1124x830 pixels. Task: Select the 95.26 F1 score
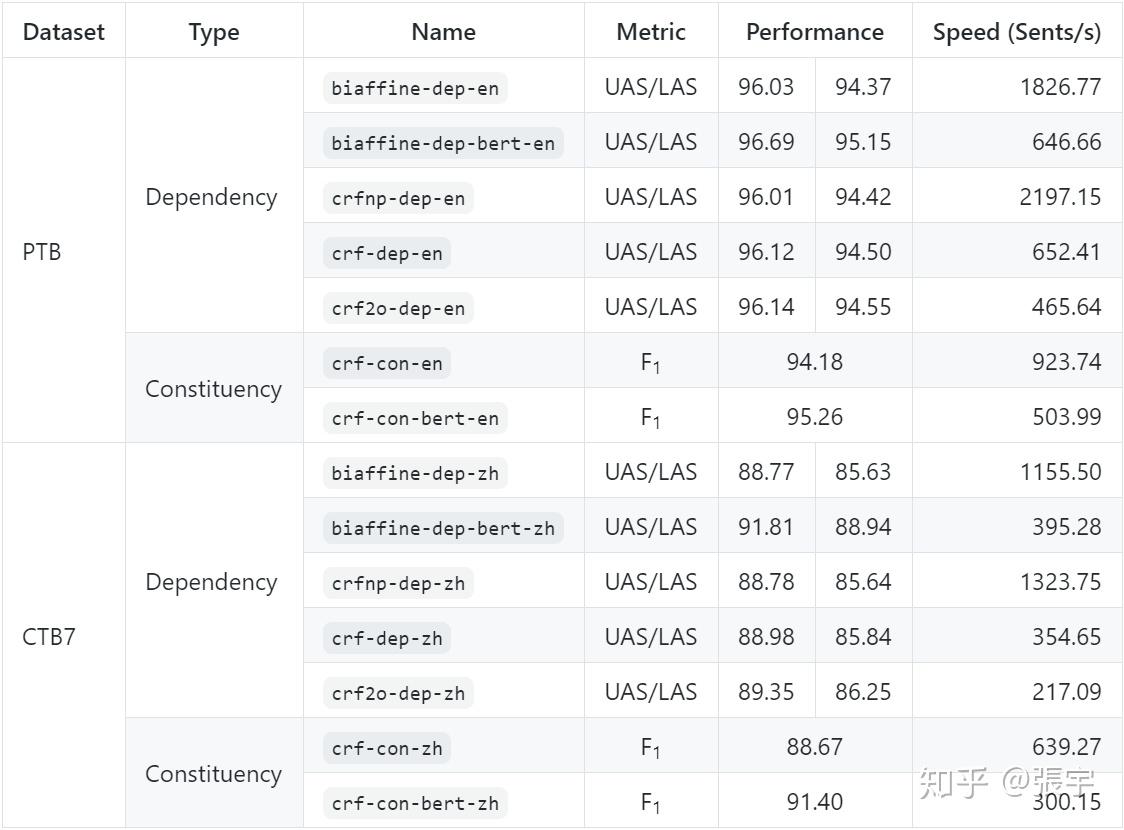click(x=814, y=417)
